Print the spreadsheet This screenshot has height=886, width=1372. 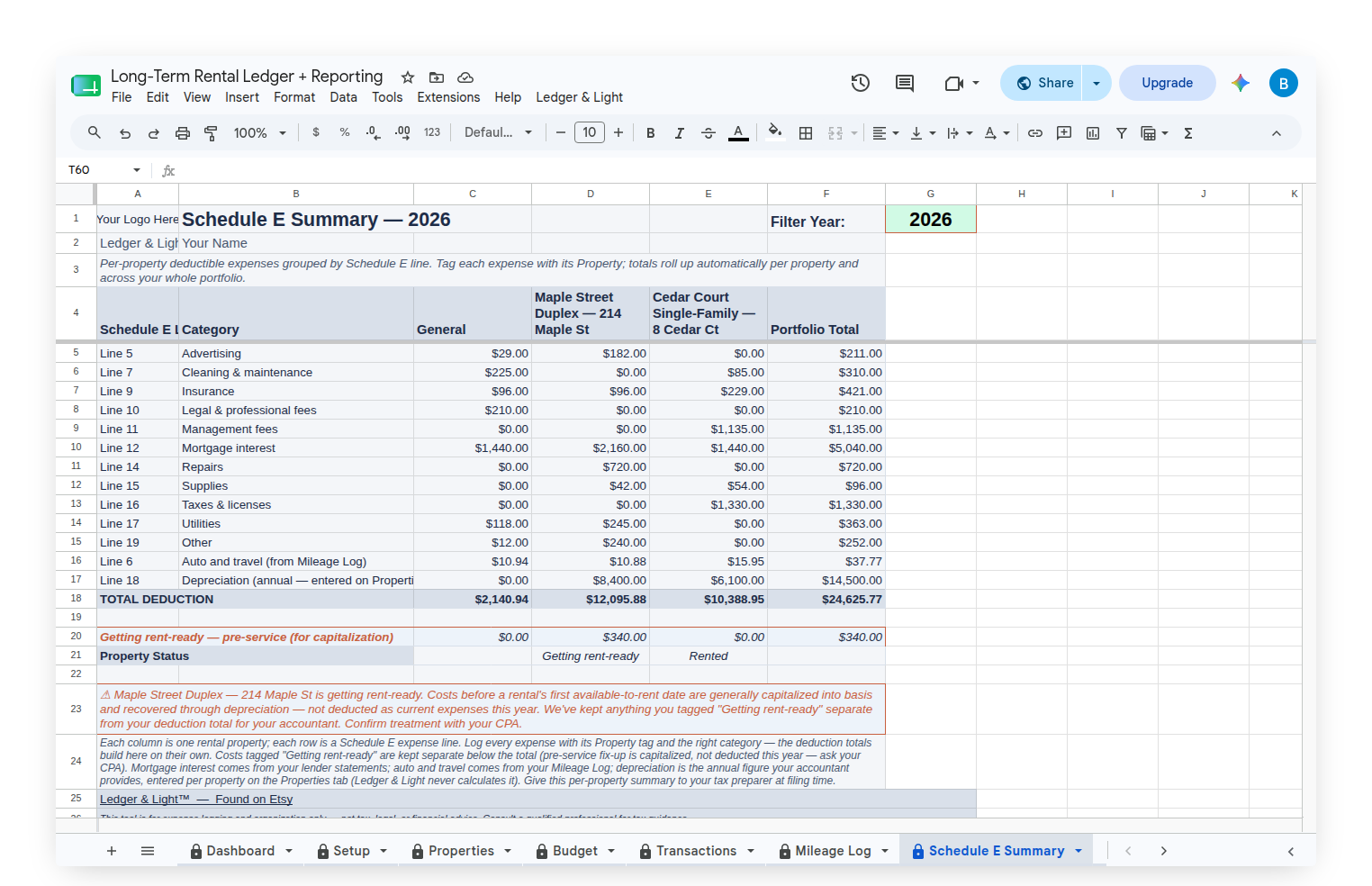[183, 133]
